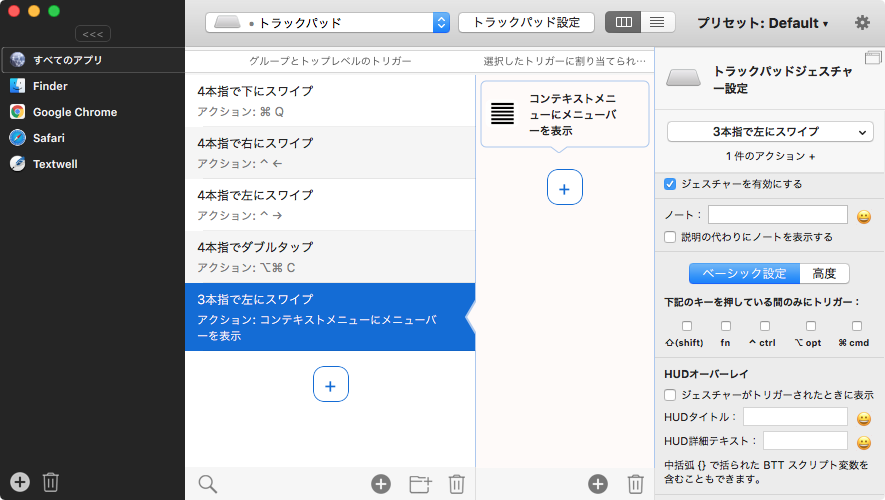The height and width of the screenshot is (500, 885).
Task: Click the plus box below the assigned action
Action: coord(564,187)
